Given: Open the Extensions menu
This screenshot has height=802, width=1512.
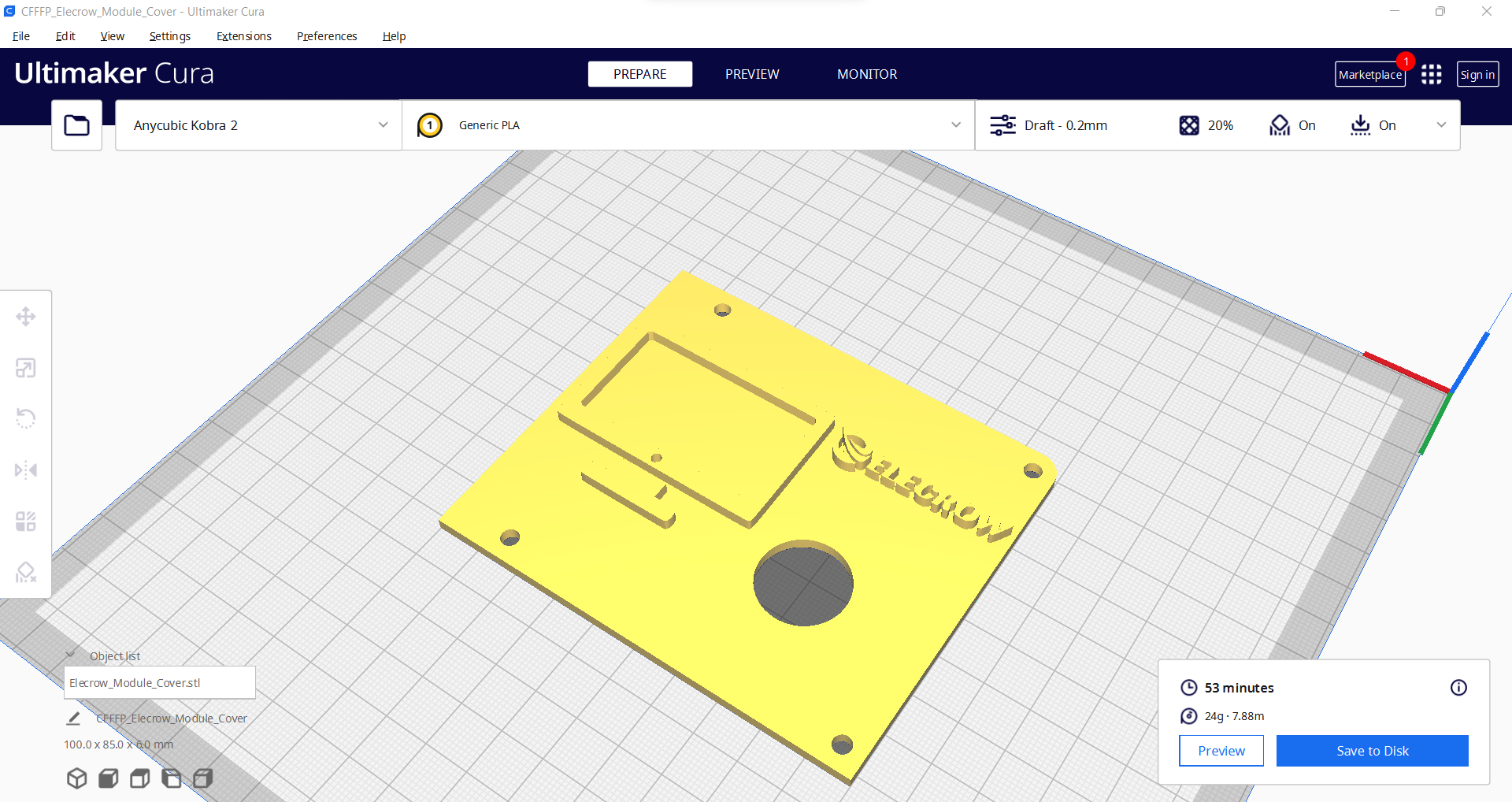Looking at the screenshot, I should (244, 36).
